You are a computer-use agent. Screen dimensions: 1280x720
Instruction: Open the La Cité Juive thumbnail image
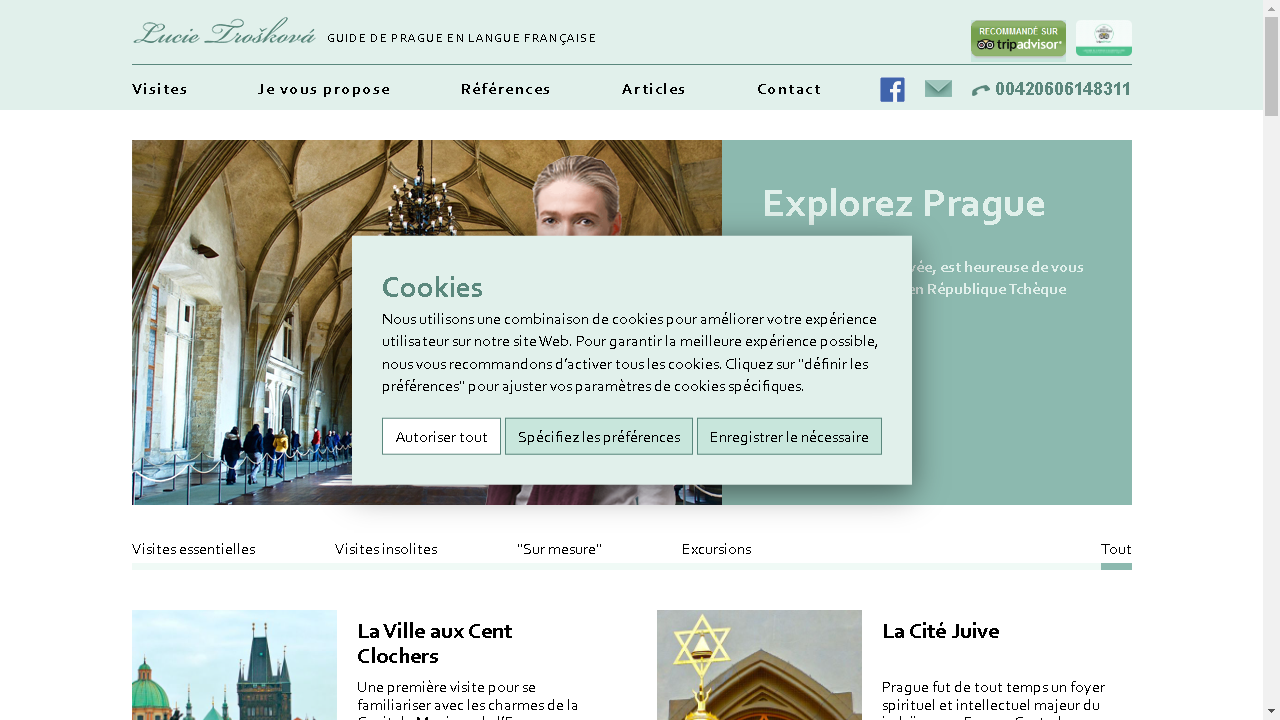759,665
